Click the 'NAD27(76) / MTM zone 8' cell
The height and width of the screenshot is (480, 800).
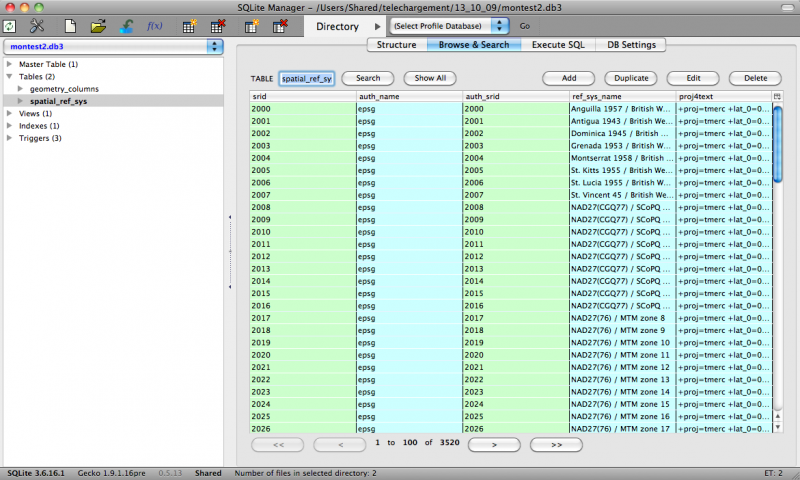622,318
